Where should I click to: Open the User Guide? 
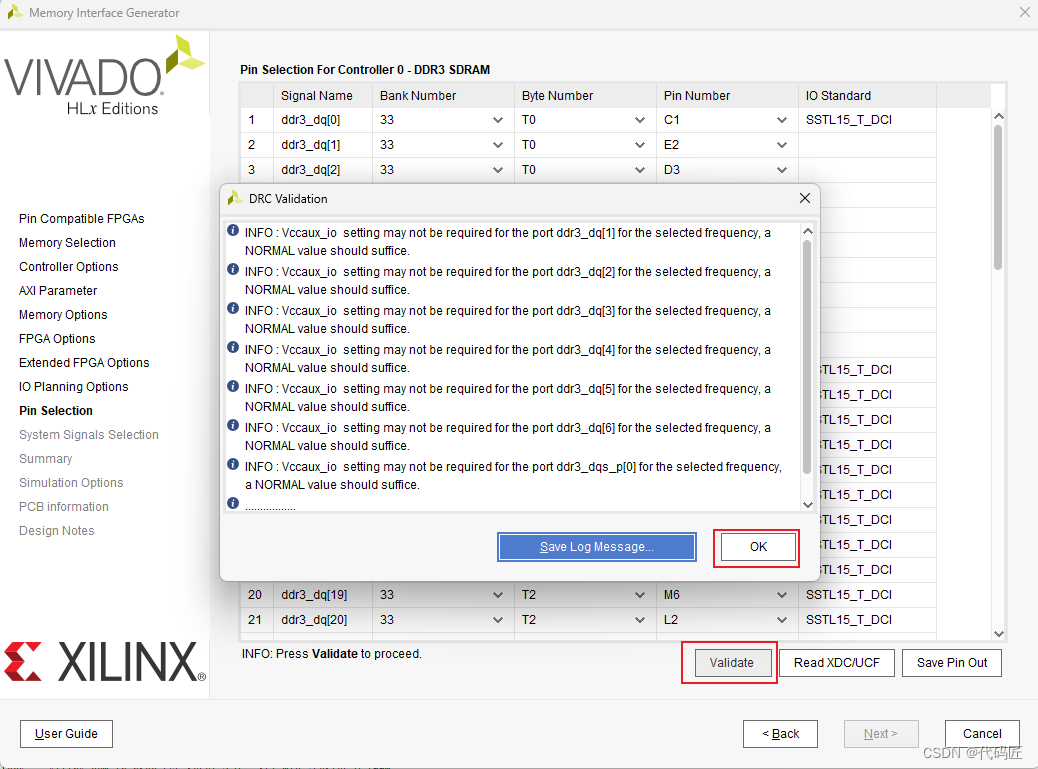point(66,733)
